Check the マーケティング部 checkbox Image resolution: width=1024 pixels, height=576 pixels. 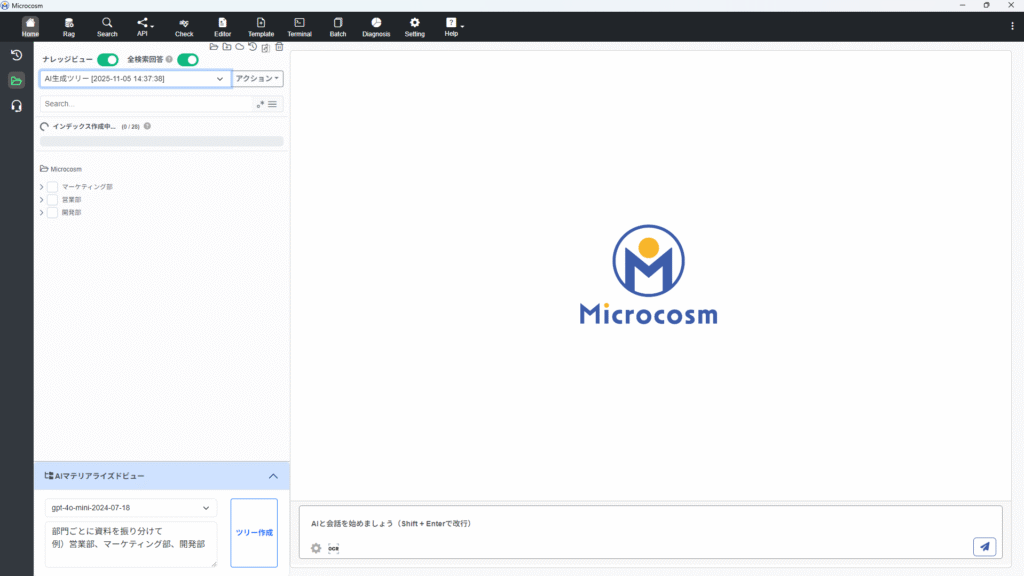53,187
